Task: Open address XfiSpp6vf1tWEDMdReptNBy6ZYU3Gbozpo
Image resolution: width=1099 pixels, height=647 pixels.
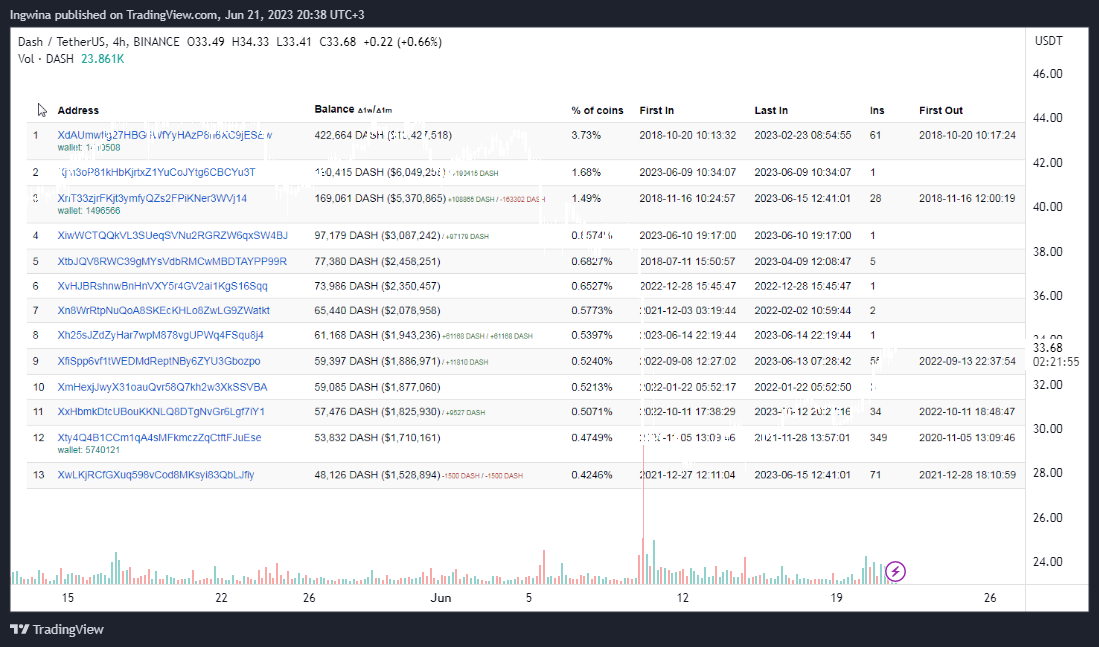Action: click(x=159, y=361)
